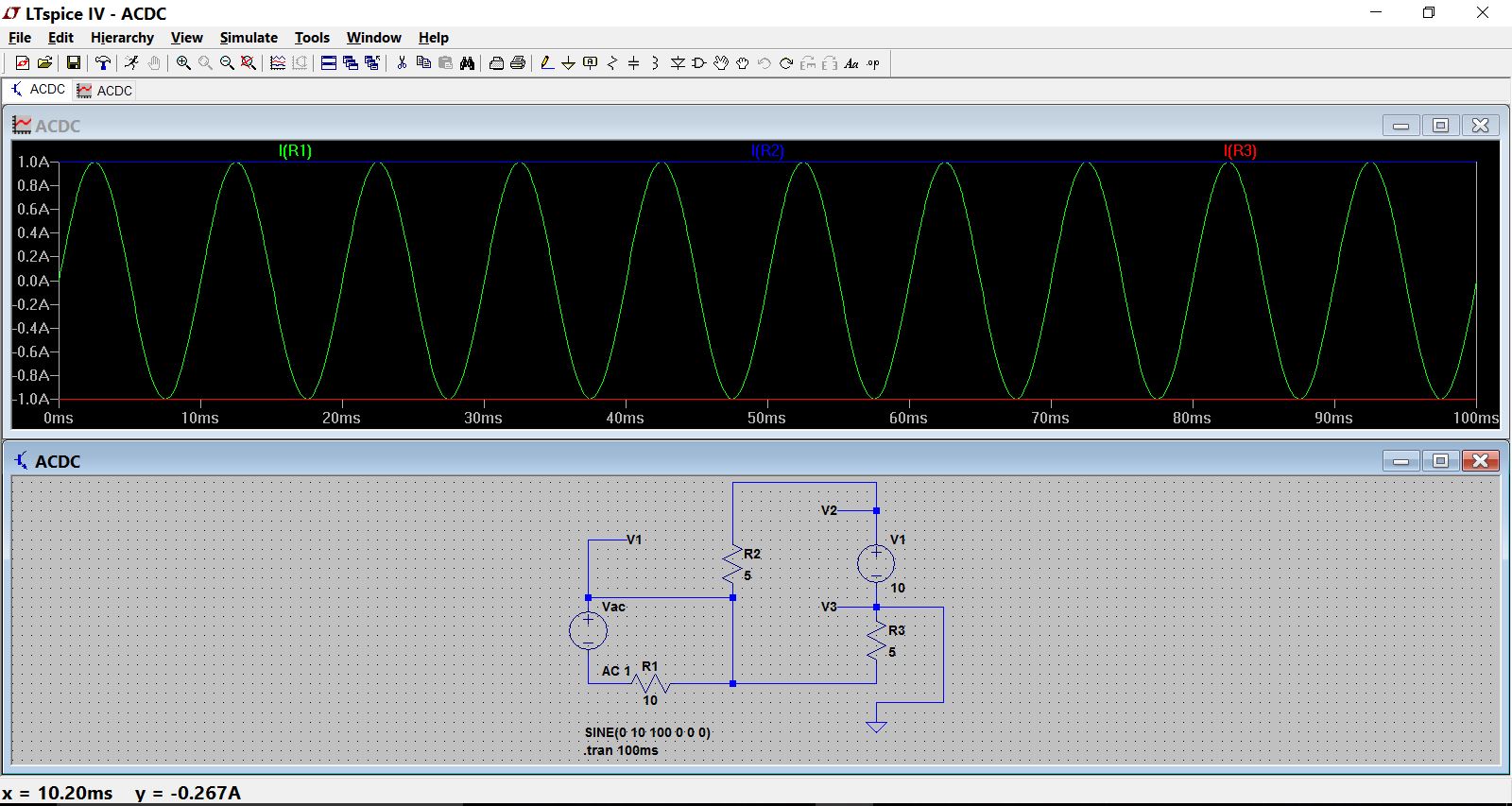Image resolution: width=1512 pixels, height=806 pixels.
Task: Select the Label Net tool
Action: [x=591, y=63]
